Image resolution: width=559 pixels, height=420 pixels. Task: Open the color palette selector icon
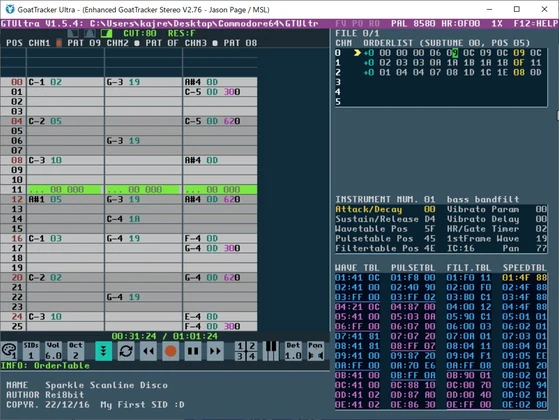click(9, 351)
